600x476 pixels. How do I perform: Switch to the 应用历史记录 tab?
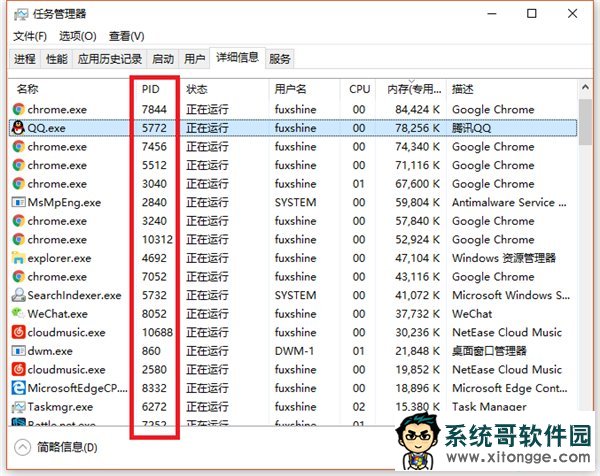pyautogui.click(x=110, y=59)
